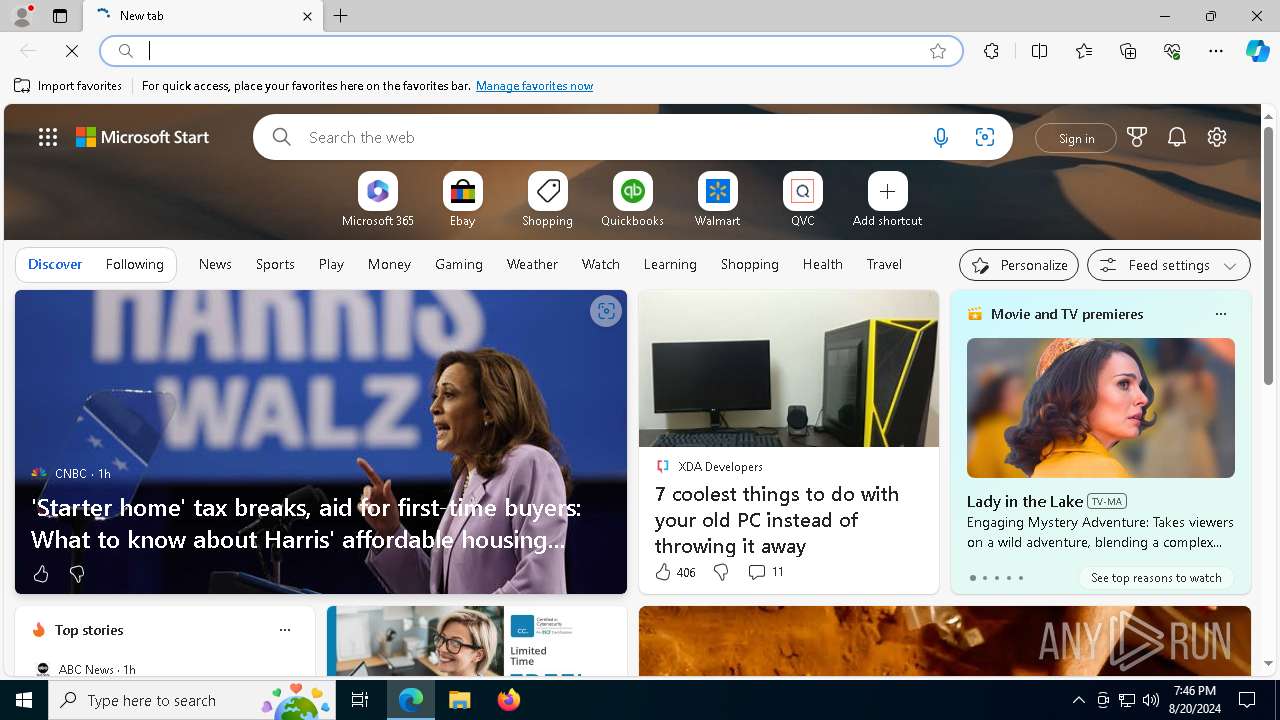Image resolution: width=1280 pixels, height=720 pixels.
Task: Open the Weather category
Action: point(532,265)
